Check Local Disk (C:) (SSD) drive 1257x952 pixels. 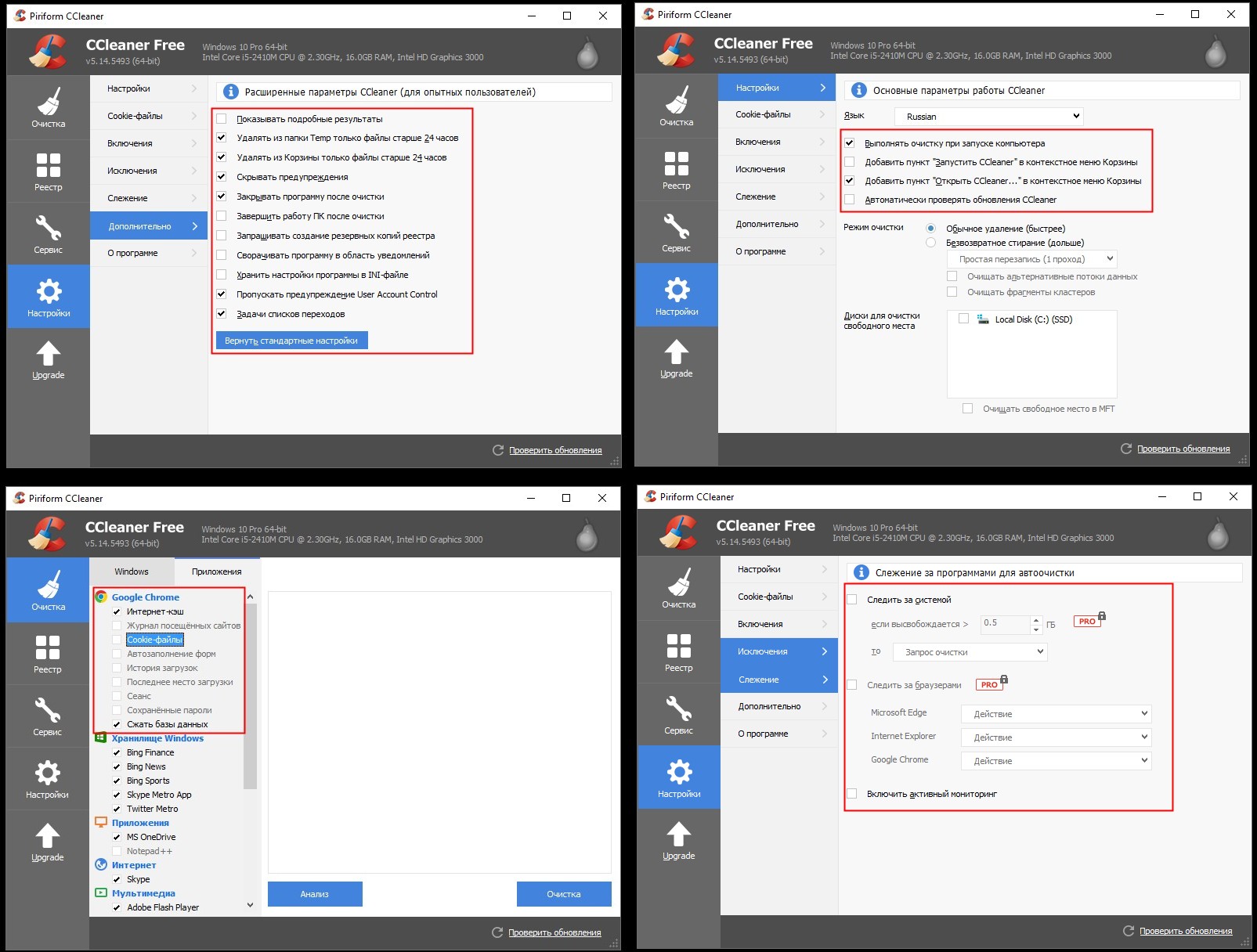[x=964, y=319]
